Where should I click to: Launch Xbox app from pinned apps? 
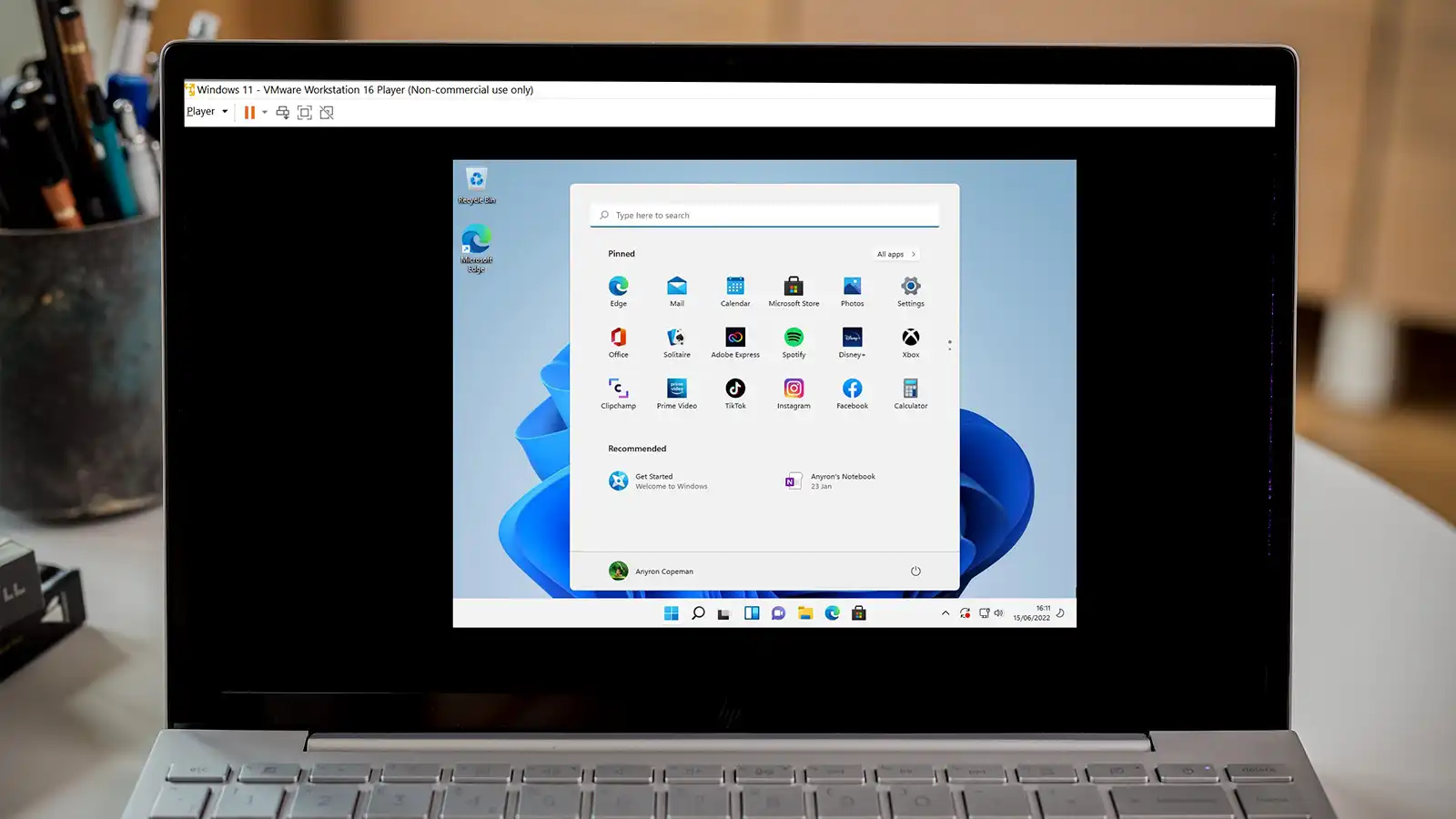pos(910,339)
